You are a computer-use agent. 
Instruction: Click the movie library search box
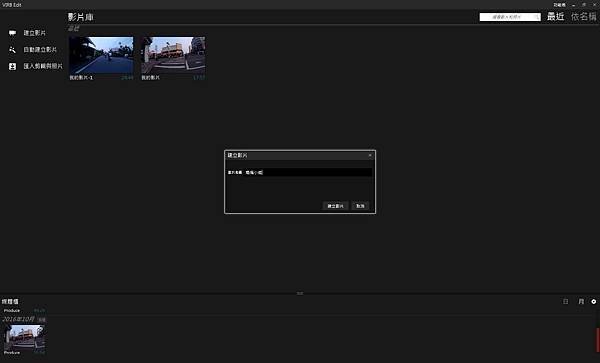click(x=510, y=17)
